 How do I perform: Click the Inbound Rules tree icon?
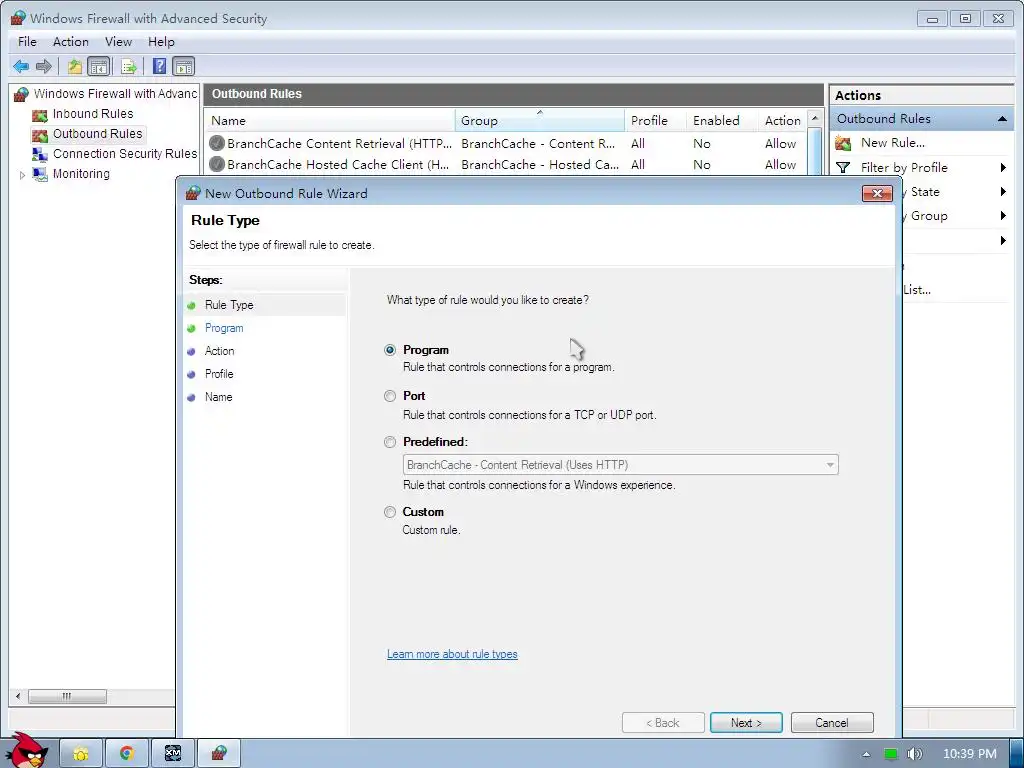[40, 115]
